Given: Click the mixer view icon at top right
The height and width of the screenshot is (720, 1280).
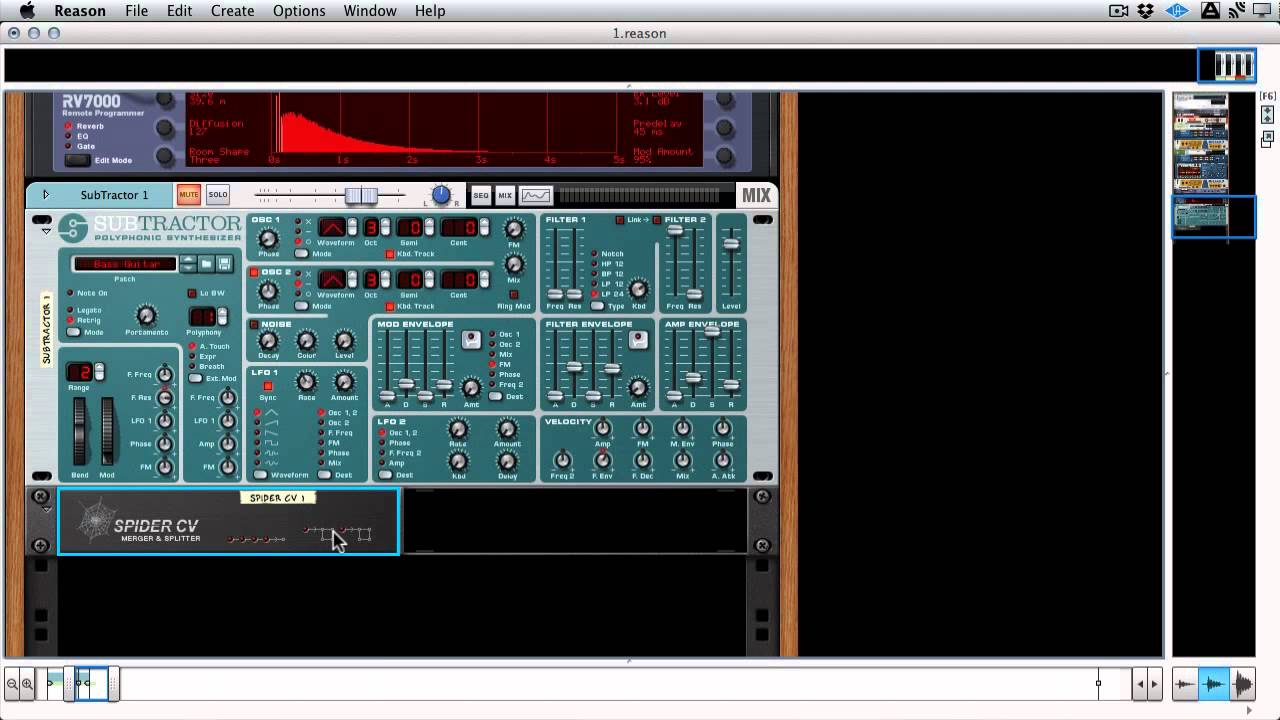Looking at the screenshot, I should [1227, 66].
